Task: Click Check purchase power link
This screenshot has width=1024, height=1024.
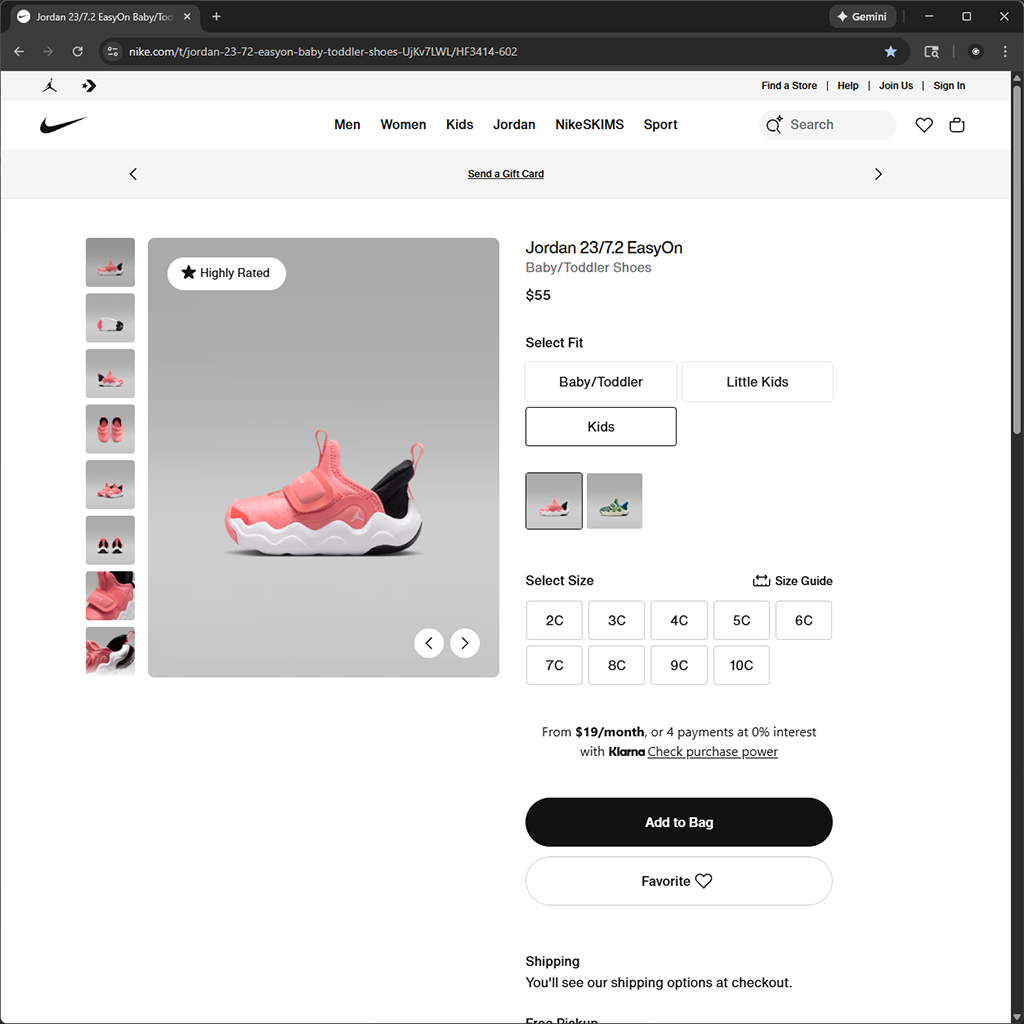Action: pos(712,752)
